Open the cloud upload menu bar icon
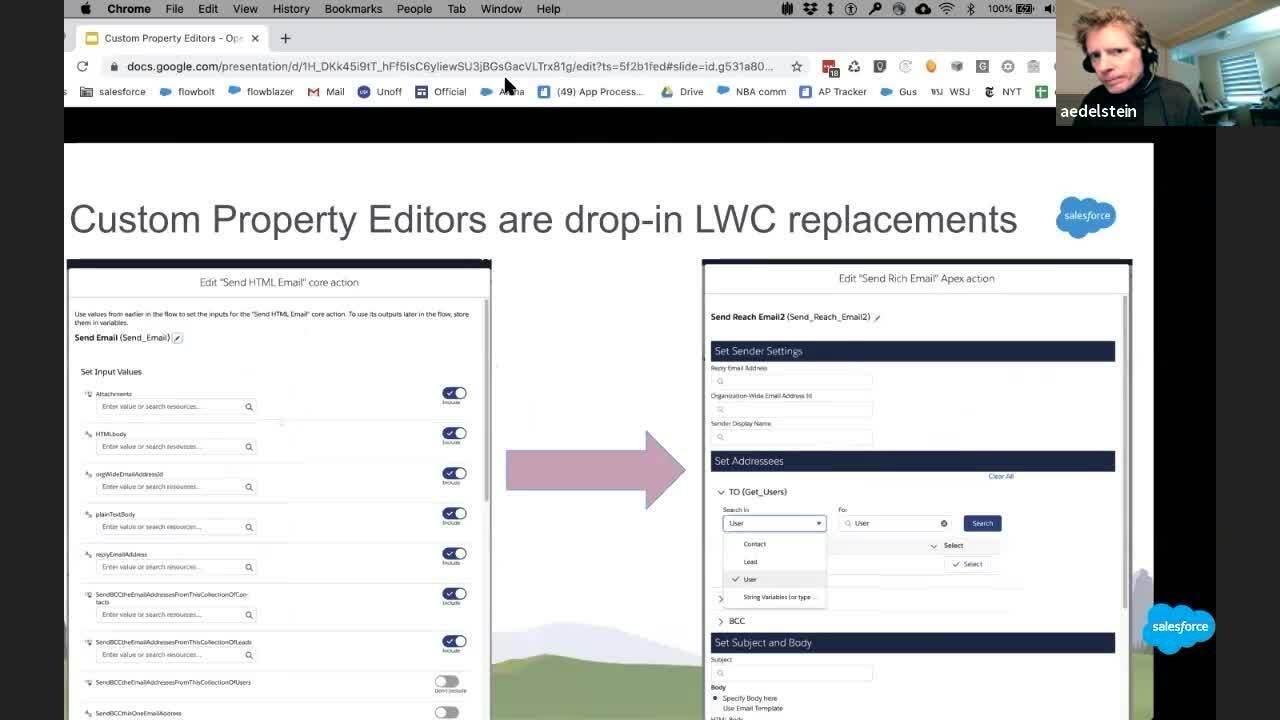The height and width of the screenshot is (720, 1280). point(922,9)
